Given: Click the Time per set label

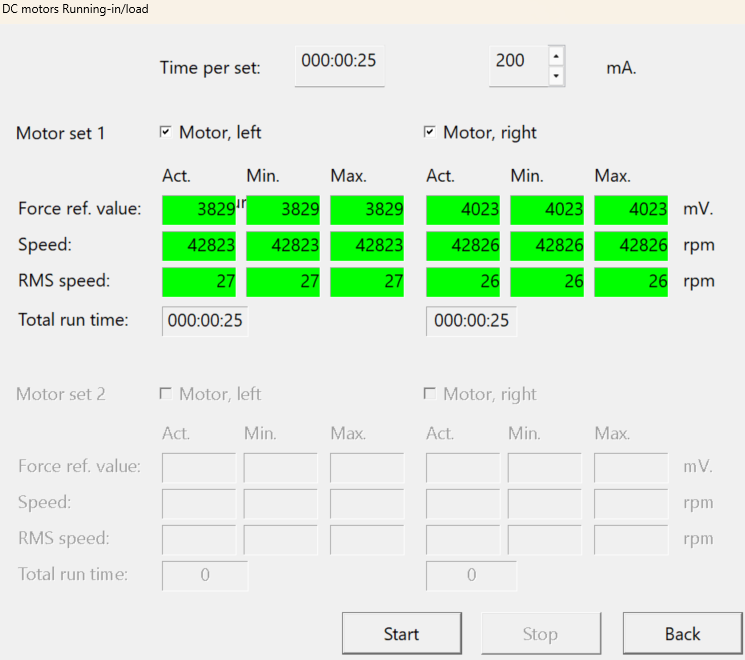Looking at the screenshot, I should pyautogui.click(x=210, y=68).
